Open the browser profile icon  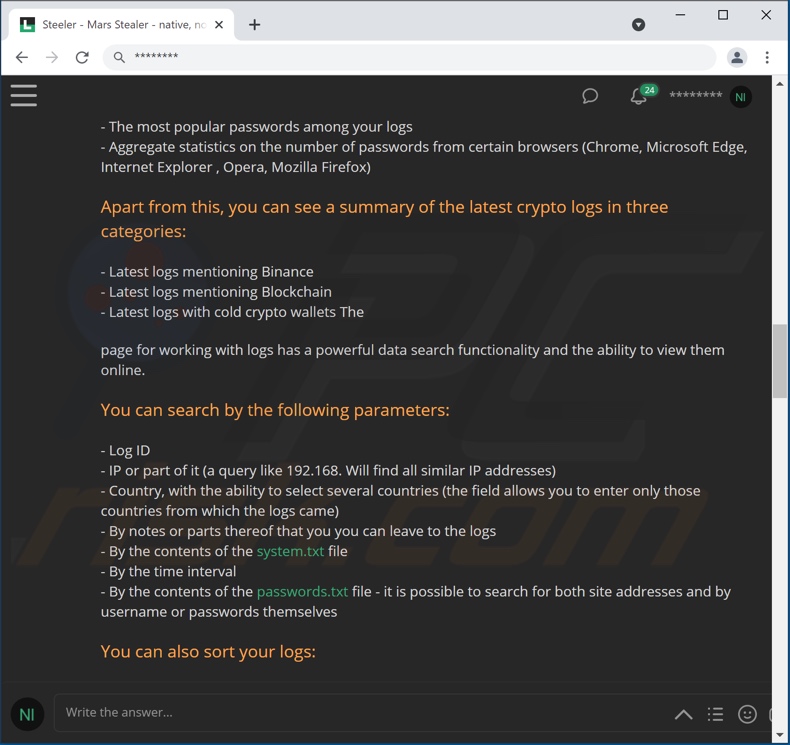point(737,57)
